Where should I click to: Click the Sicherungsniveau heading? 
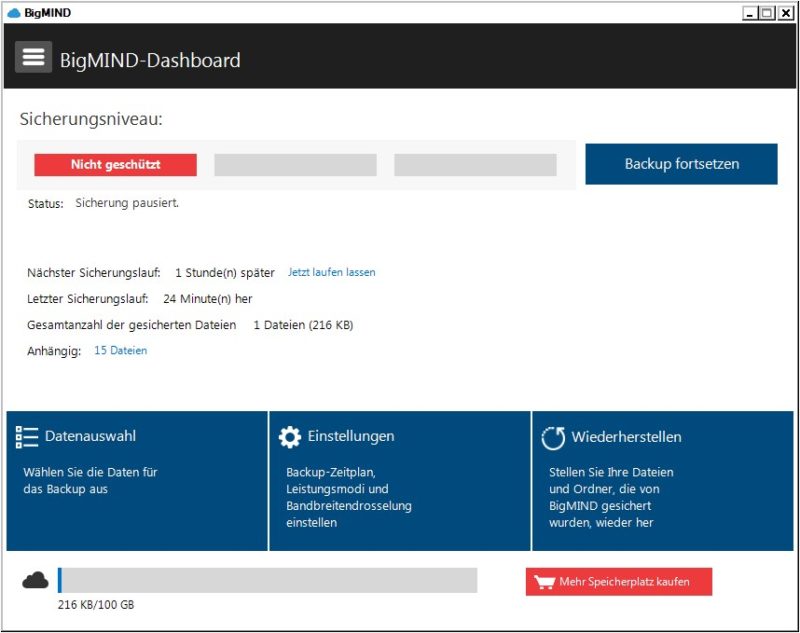coord(91,119)
